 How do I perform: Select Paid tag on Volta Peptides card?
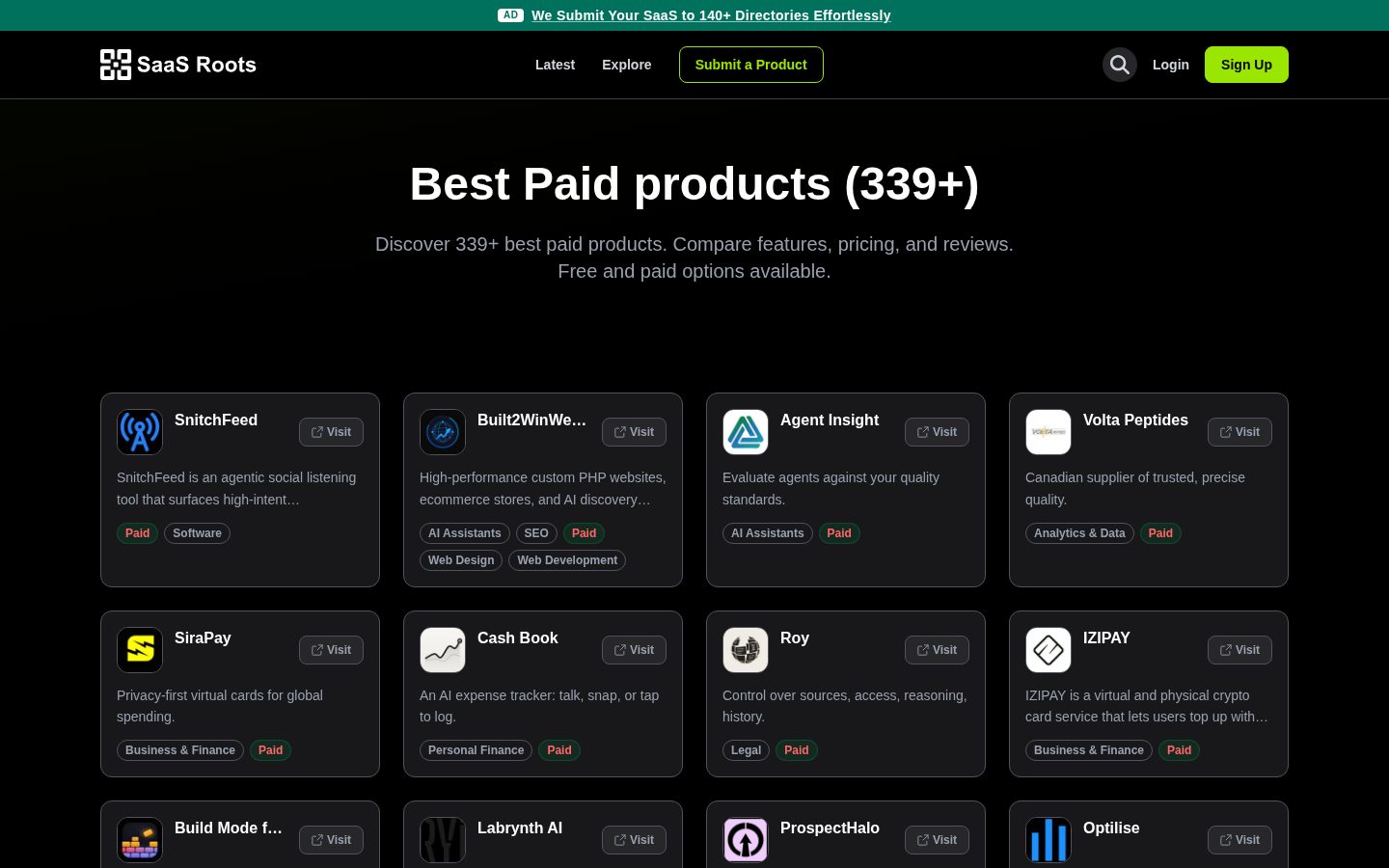tap(1160, 533)
